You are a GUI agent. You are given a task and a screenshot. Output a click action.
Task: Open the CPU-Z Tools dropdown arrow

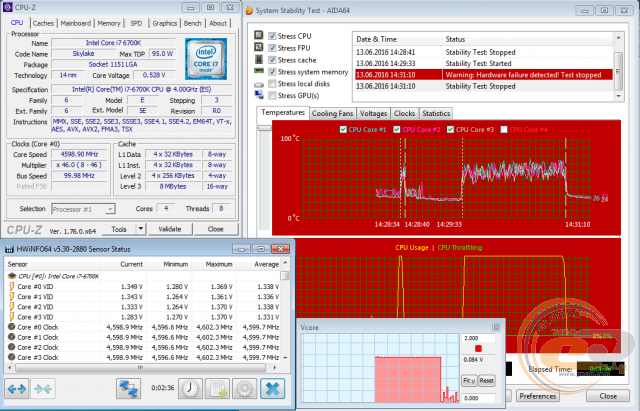click(x=140, y=229)
